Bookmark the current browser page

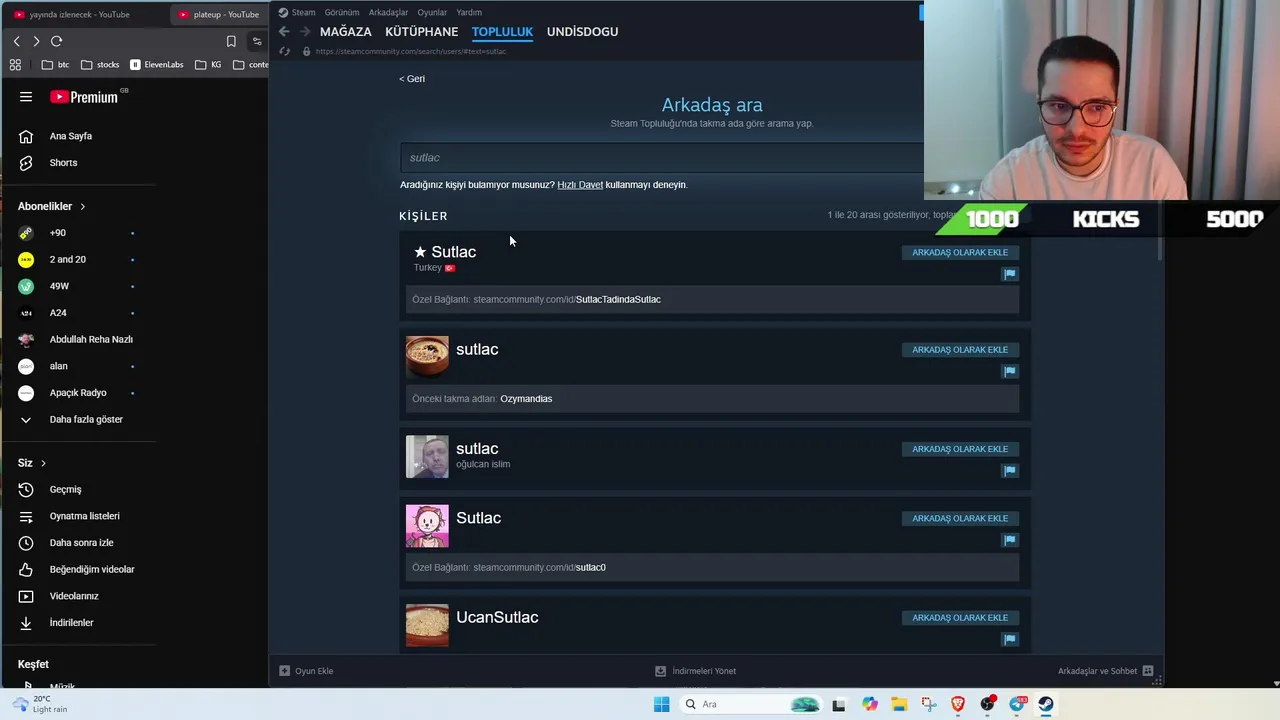tap(231, 41)
